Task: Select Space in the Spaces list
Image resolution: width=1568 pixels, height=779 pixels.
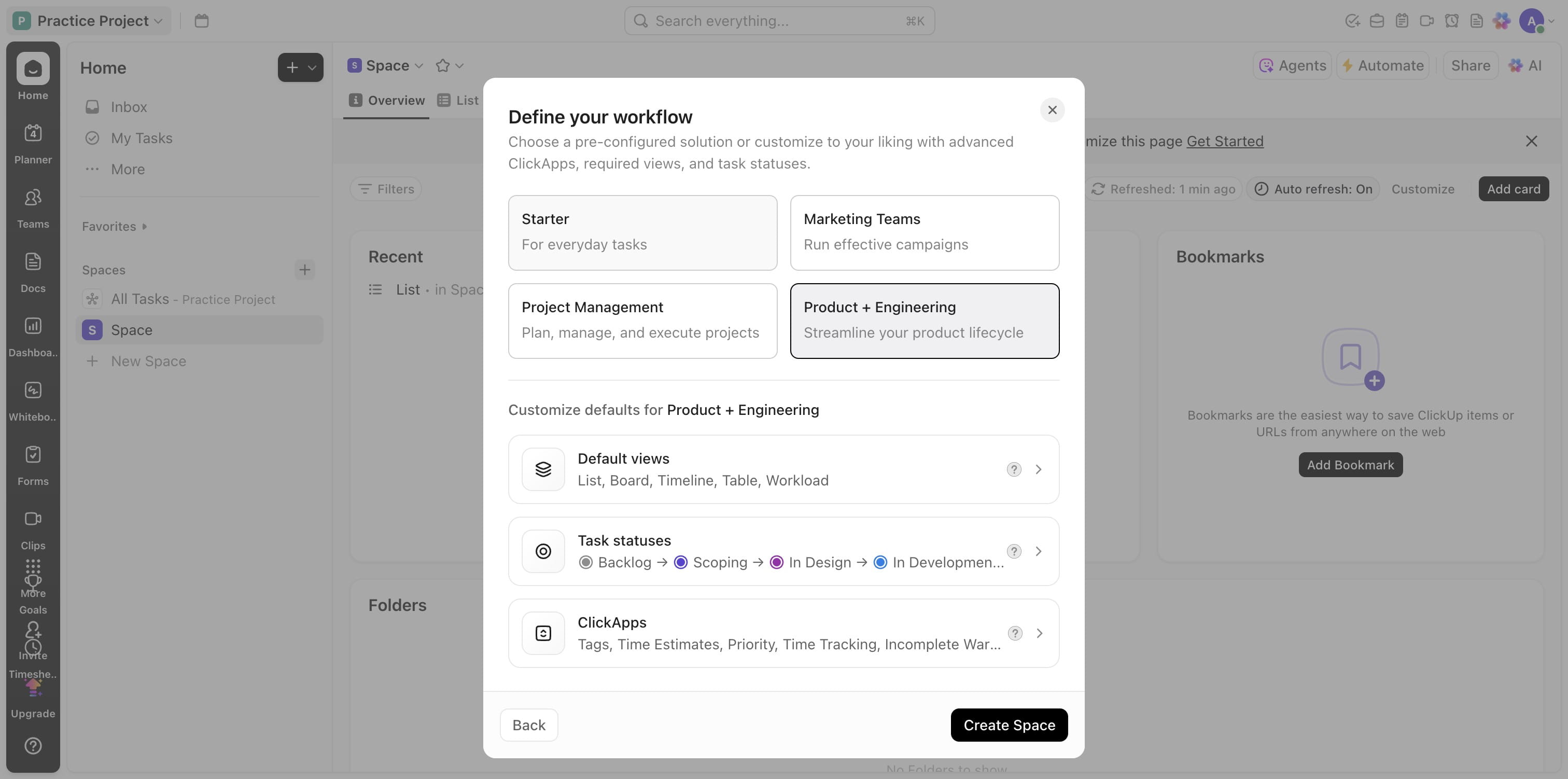Action: click(199, 330)
